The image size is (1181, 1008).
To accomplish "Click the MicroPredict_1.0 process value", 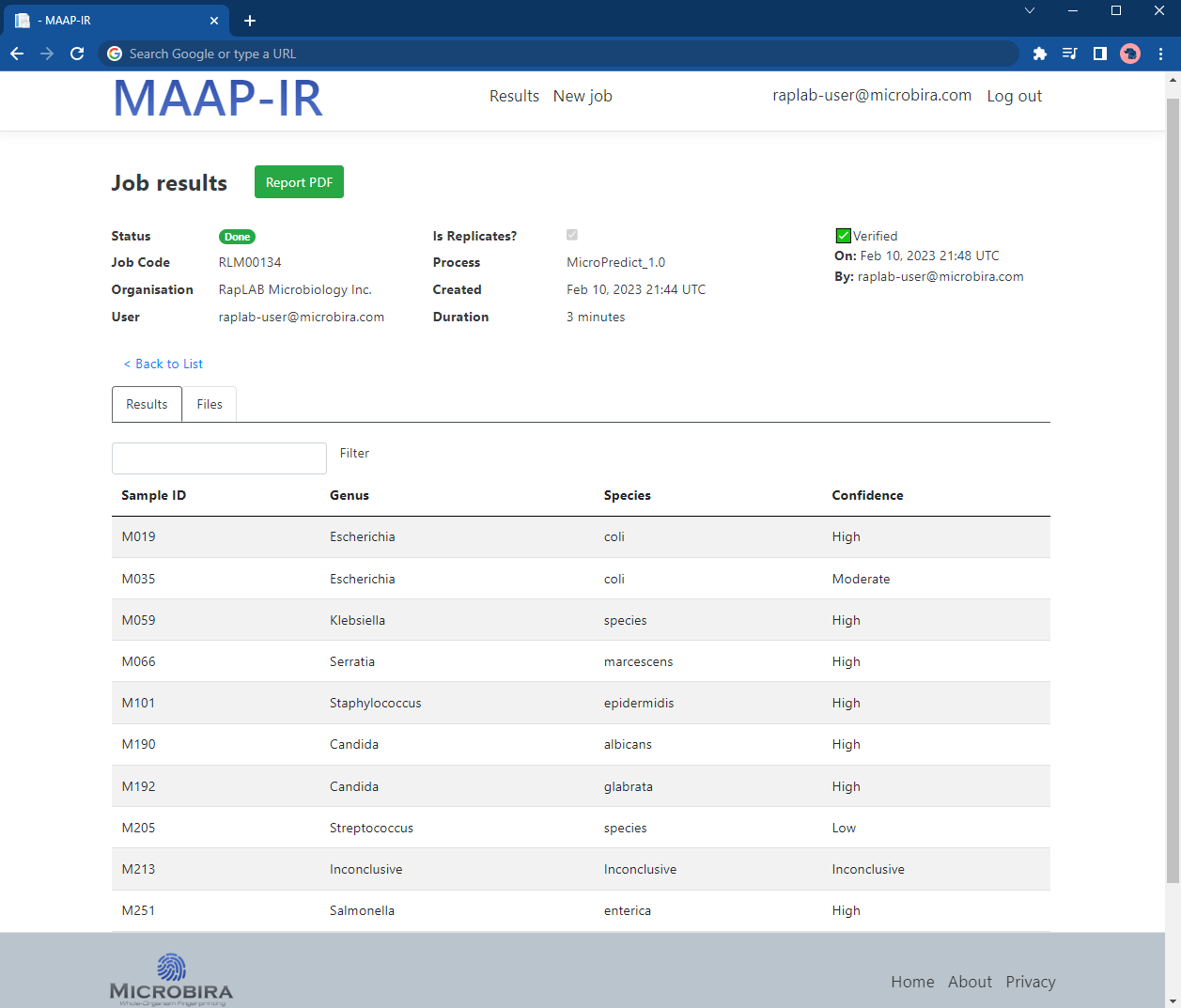I will [615, 262].
